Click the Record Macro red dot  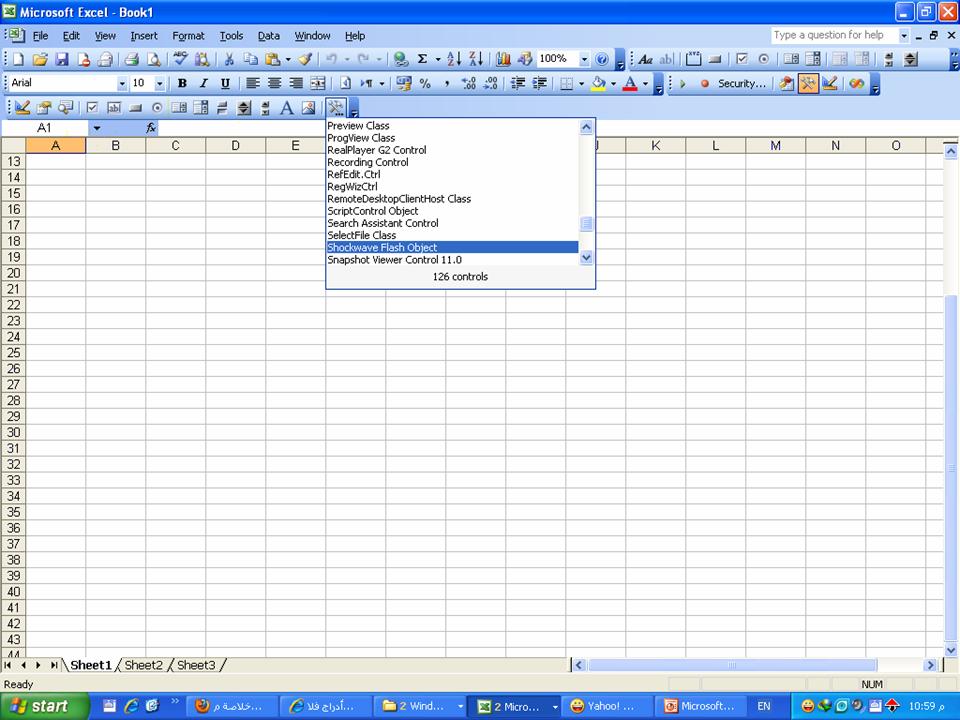click(705, 83)
